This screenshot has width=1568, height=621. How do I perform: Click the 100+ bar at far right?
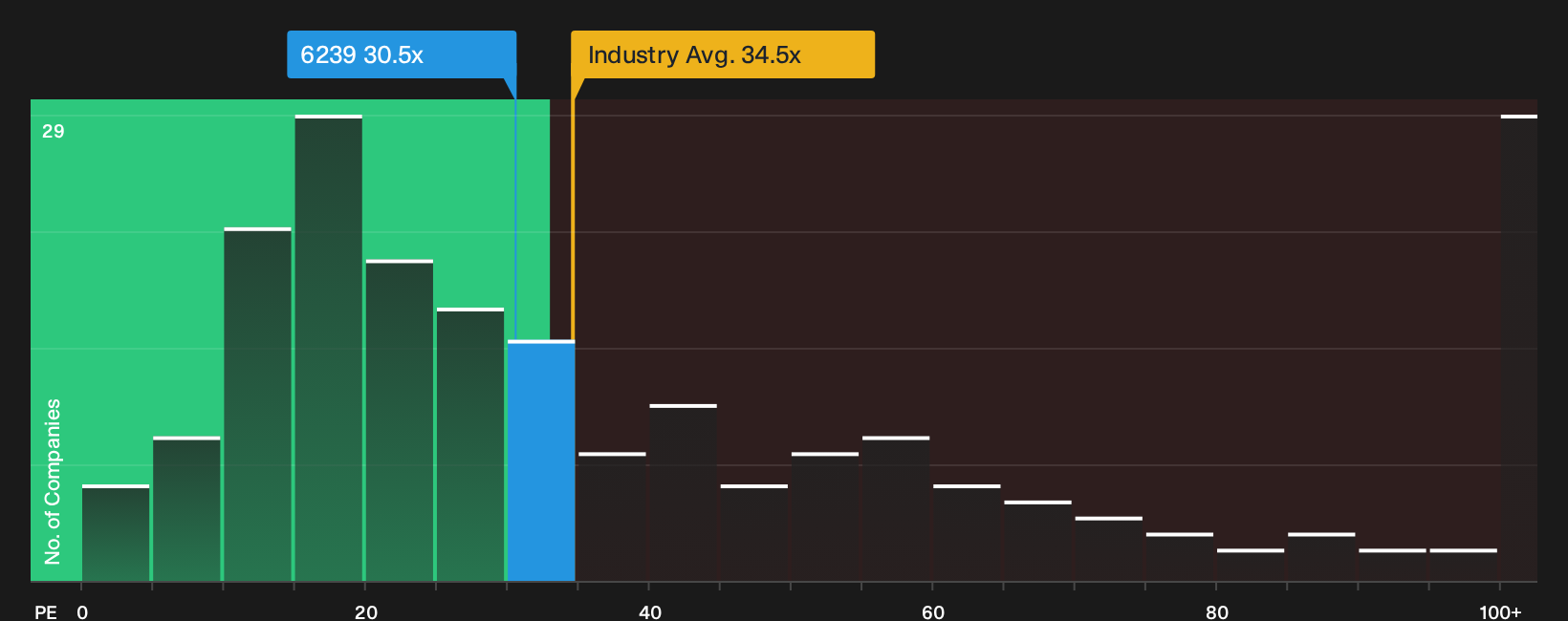pyautogui.click(x=1519, y=348)
